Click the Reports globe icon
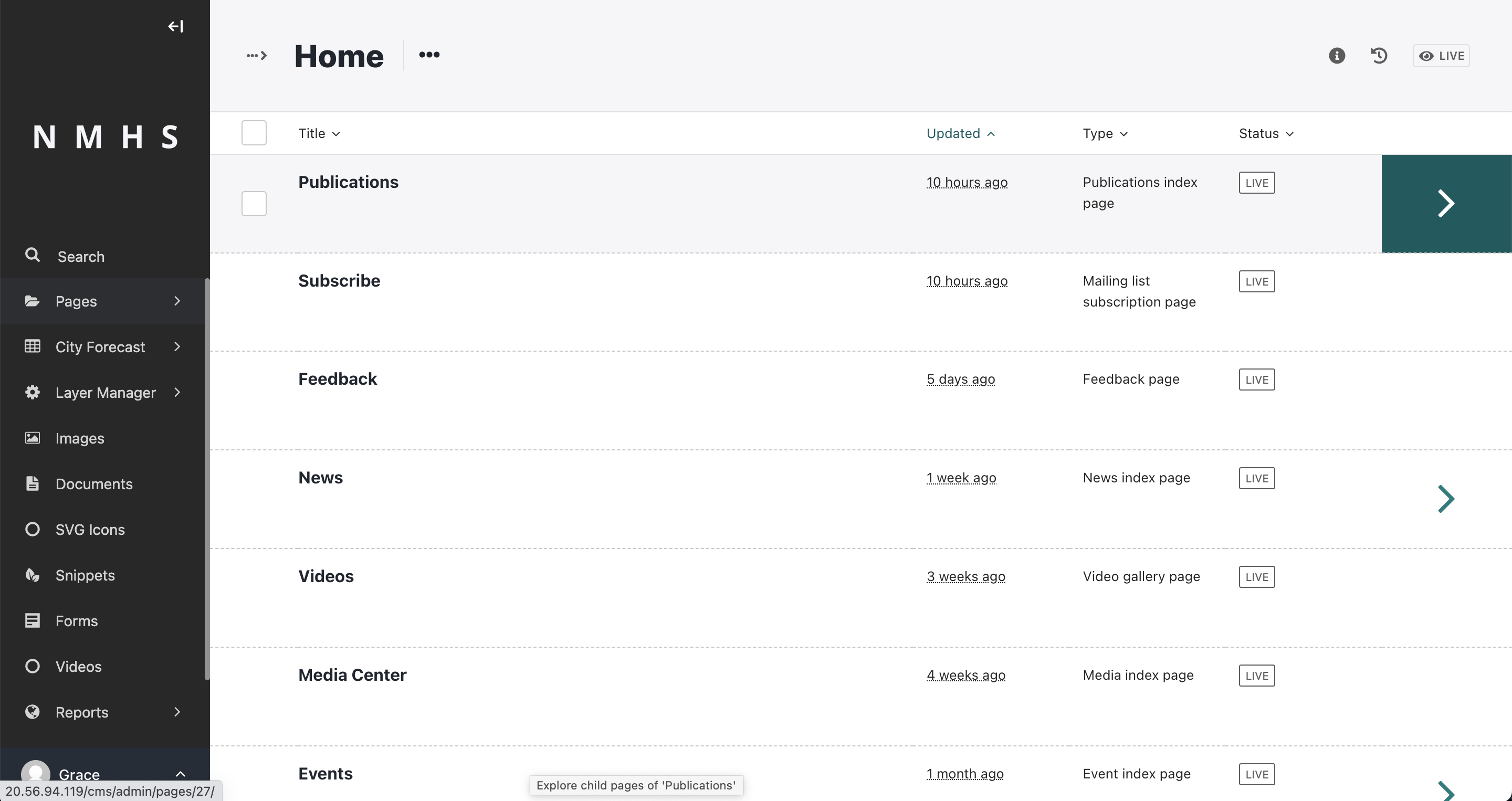1512x801 pixels. [x=32, y=712]
